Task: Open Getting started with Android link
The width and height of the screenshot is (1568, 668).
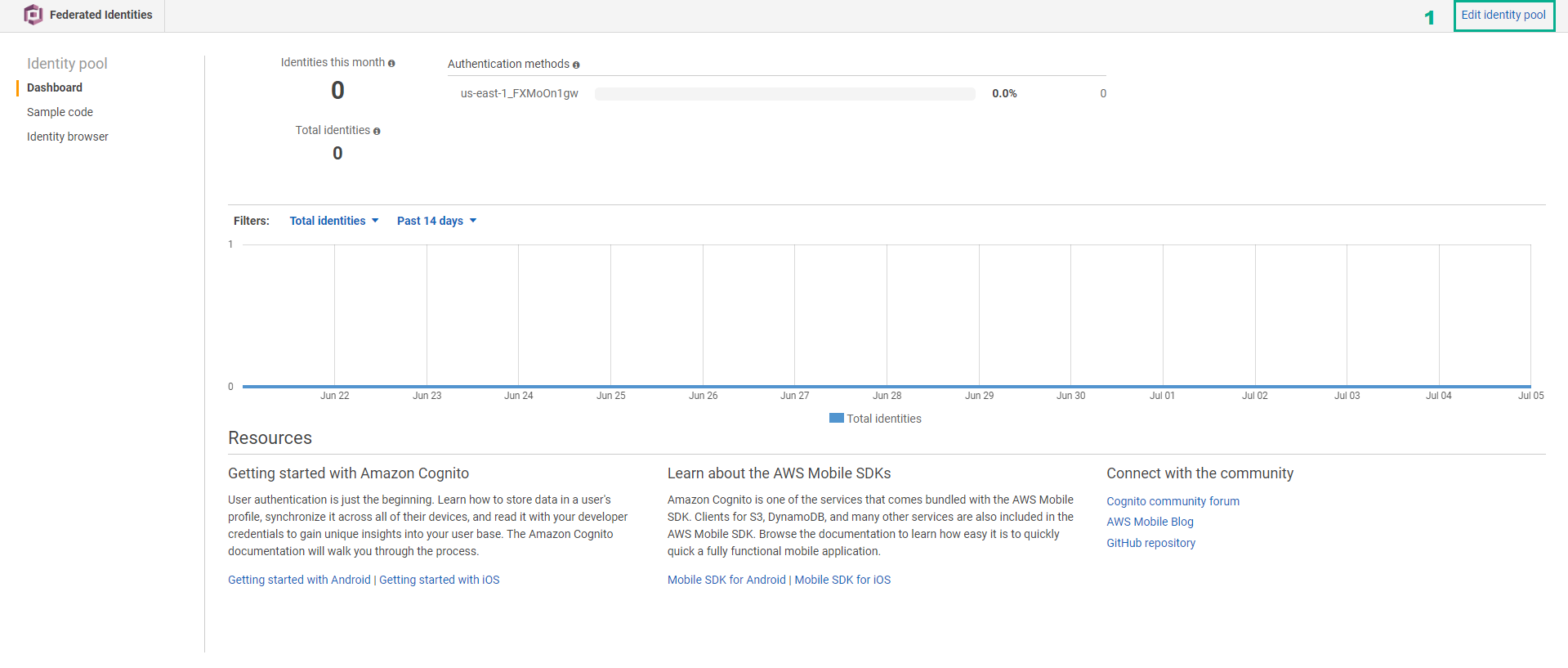Action: pyautogui.click(x=299, y=580)
